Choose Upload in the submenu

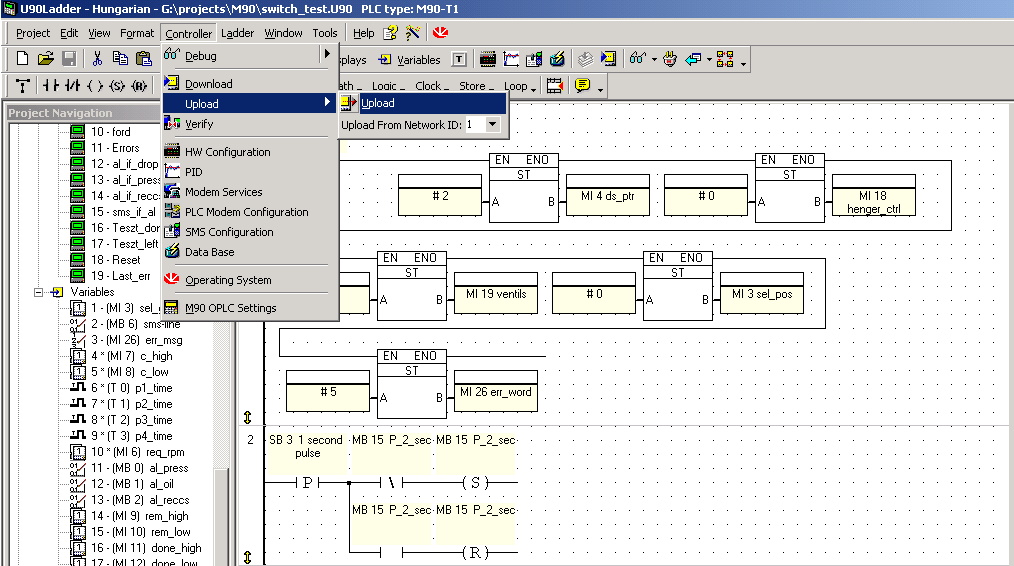click(x=424, y=103)
